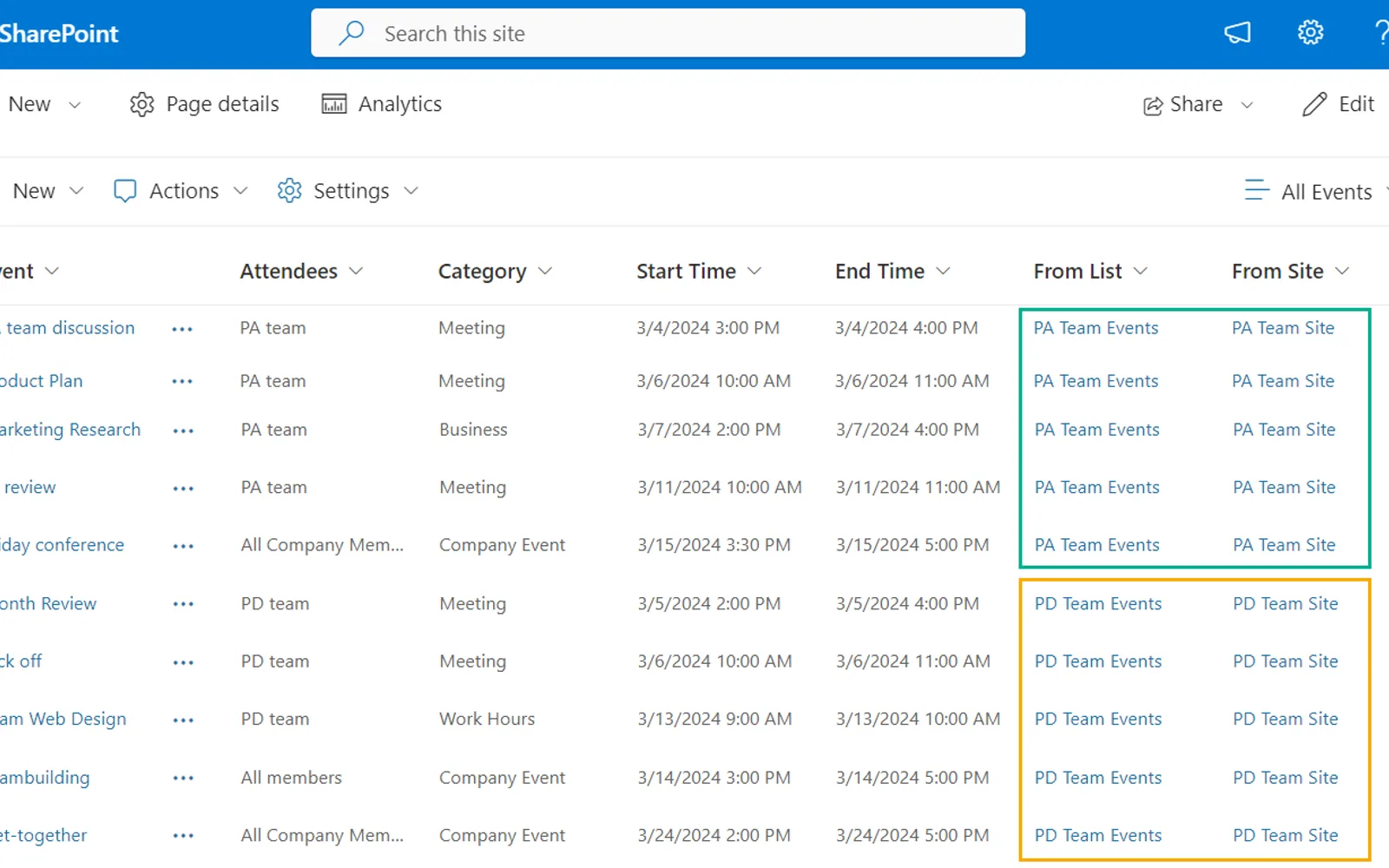Open the Actions menu

click(x=181, y=191)
